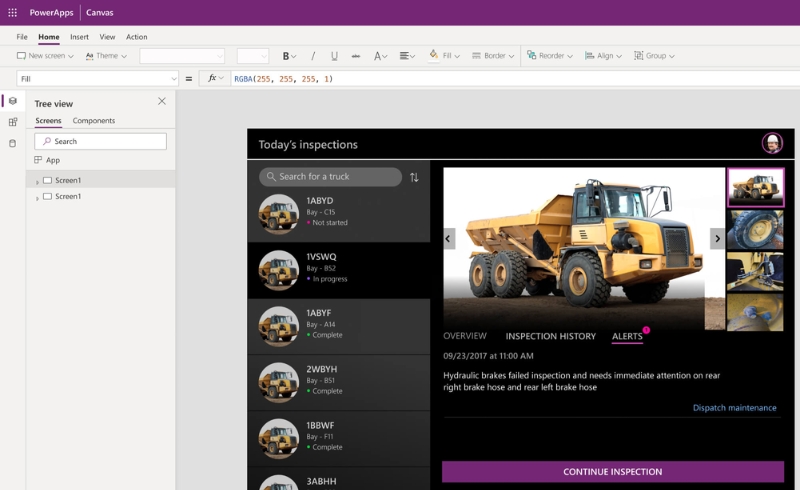Open the Reorder dropdown
800x490 pixels.
[549, 56]
